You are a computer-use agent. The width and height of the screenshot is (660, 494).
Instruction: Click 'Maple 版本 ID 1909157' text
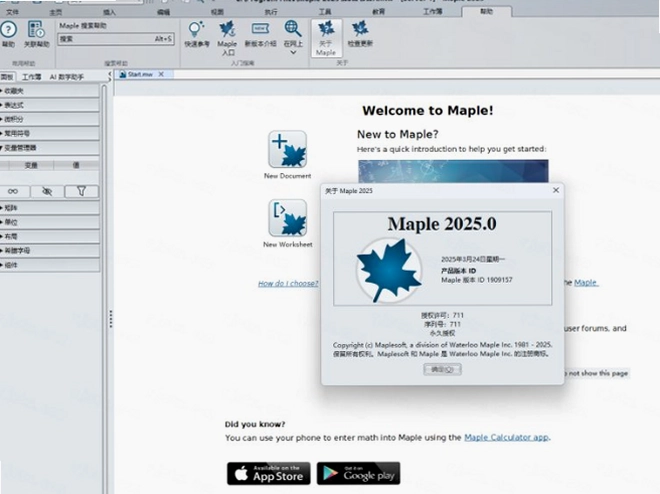476,280
